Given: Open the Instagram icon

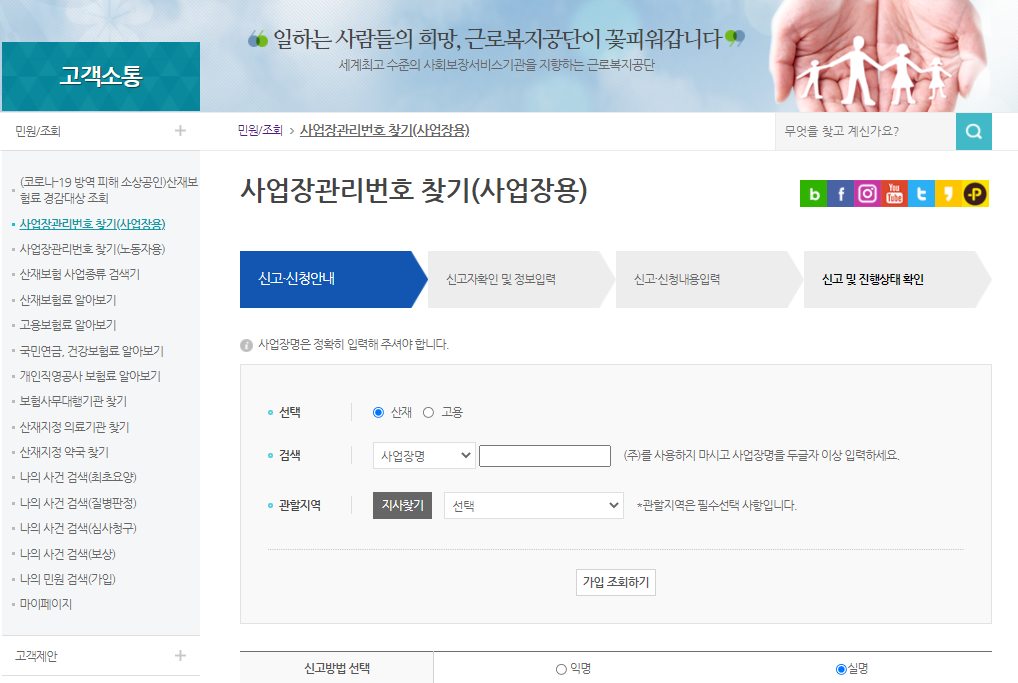Looking at the screenshot, I should click(x=868, y=193).
